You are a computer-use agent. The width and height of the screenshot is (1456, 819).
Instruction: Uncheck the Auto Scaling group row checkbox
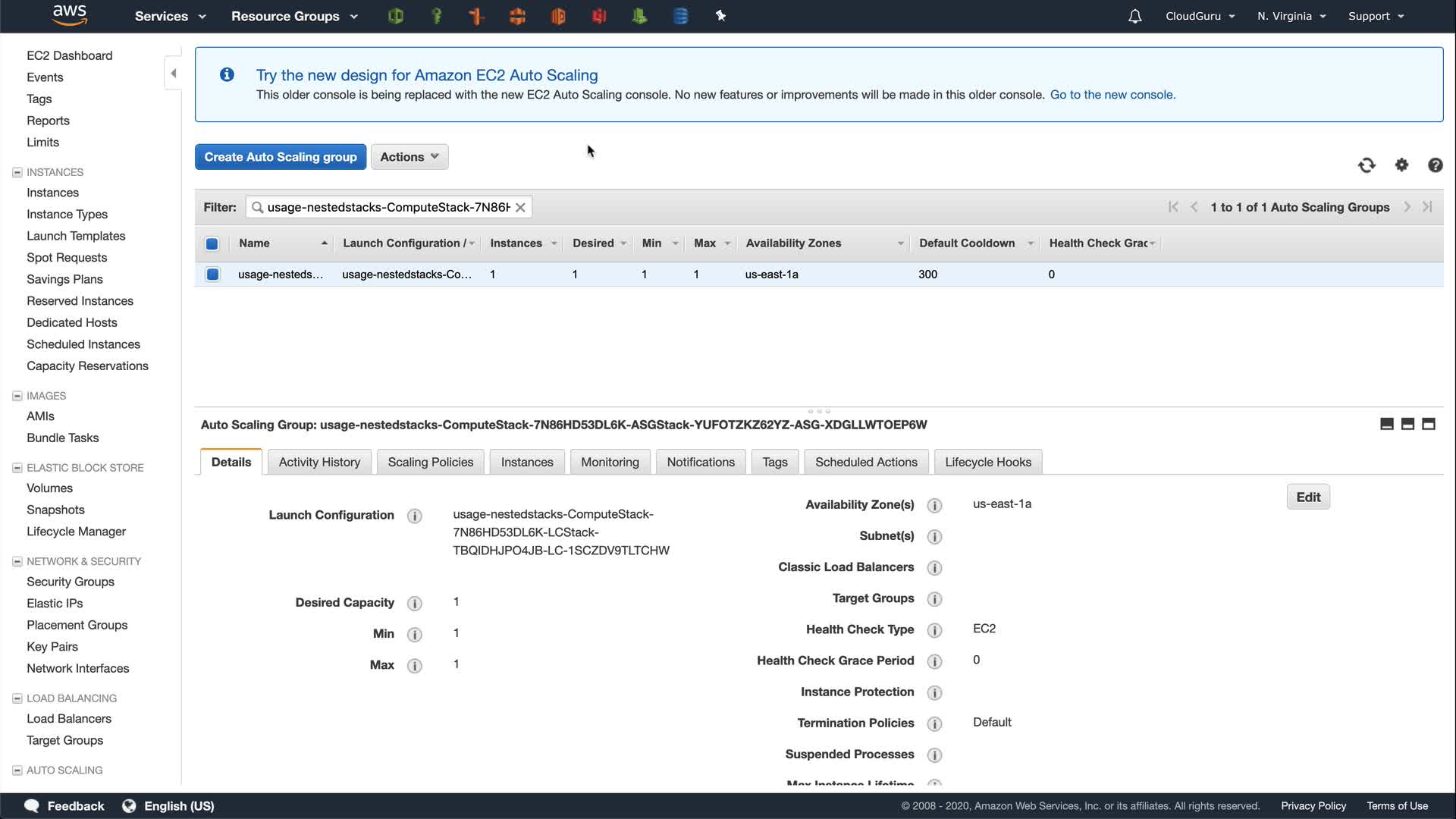point(212,275)
